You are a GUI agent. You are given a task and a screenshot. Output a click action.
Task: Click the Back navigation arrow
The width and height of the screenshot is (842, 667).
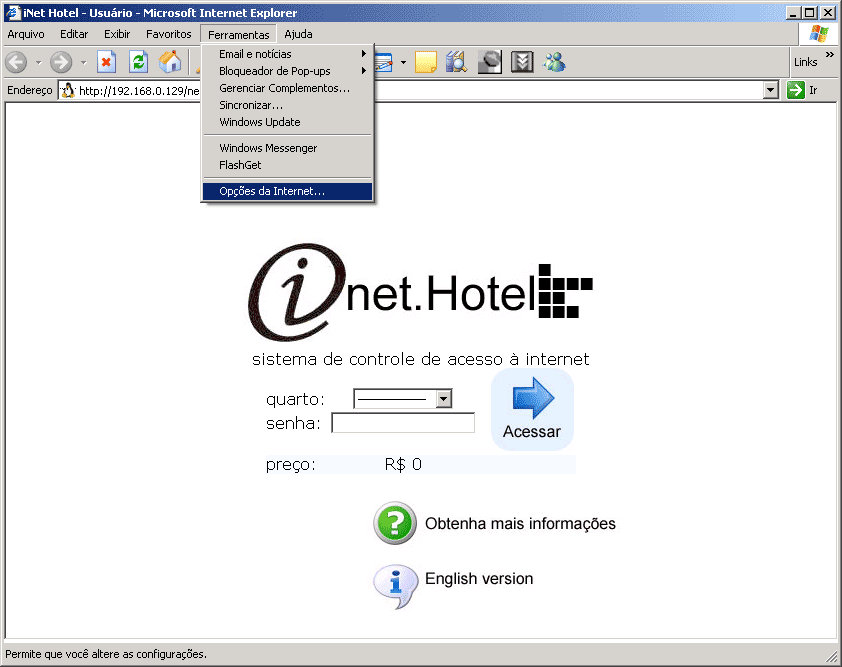click(16, 62)
